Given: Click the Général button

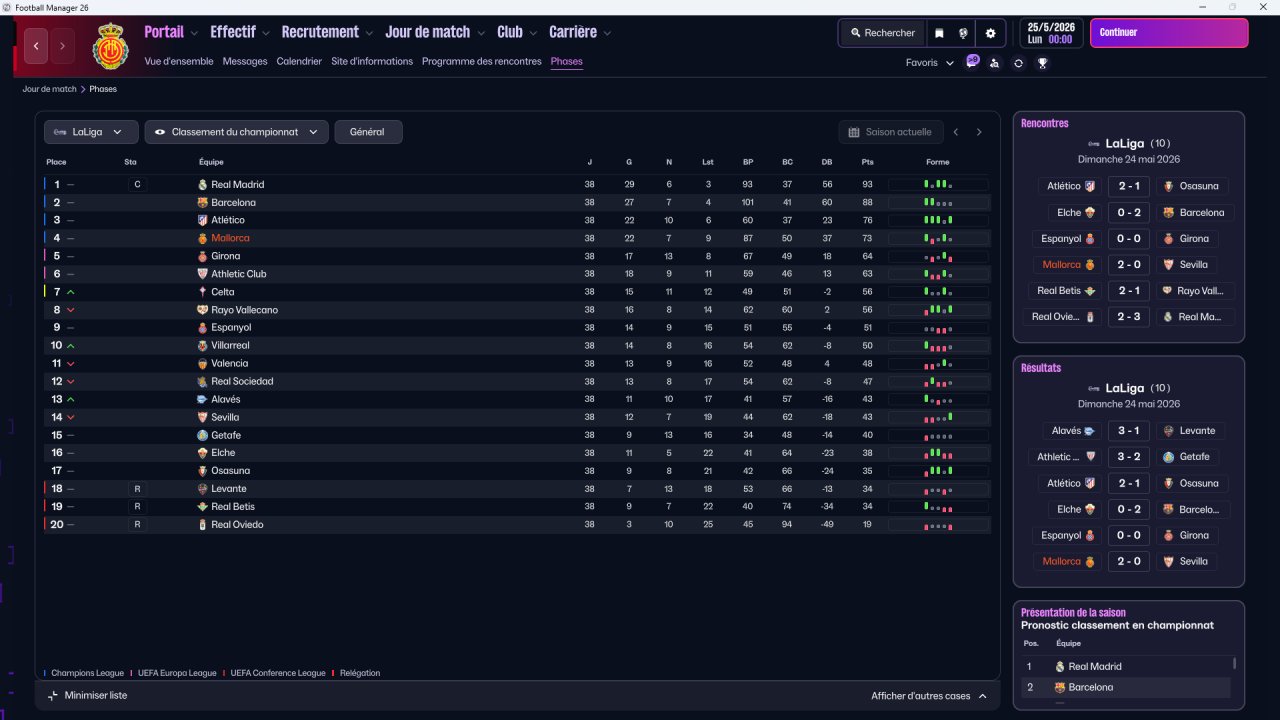Looking at the screenshot, I should [368, 132].
